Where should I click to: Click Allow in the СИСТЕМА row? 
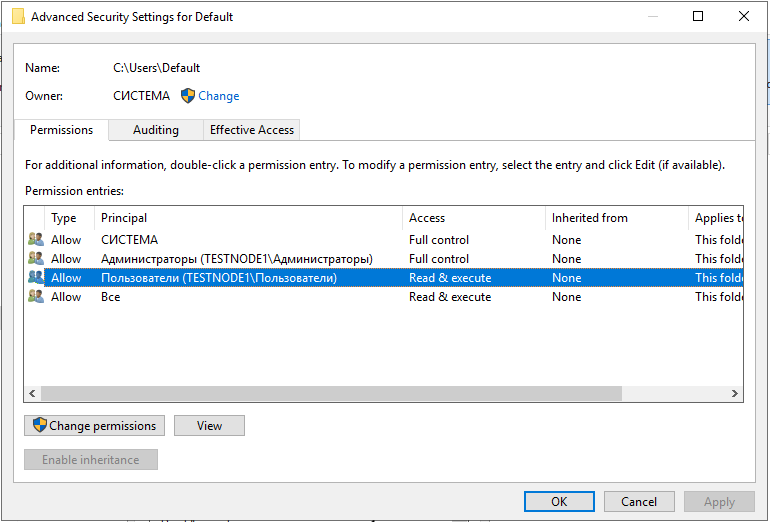(x=66, y=240)
